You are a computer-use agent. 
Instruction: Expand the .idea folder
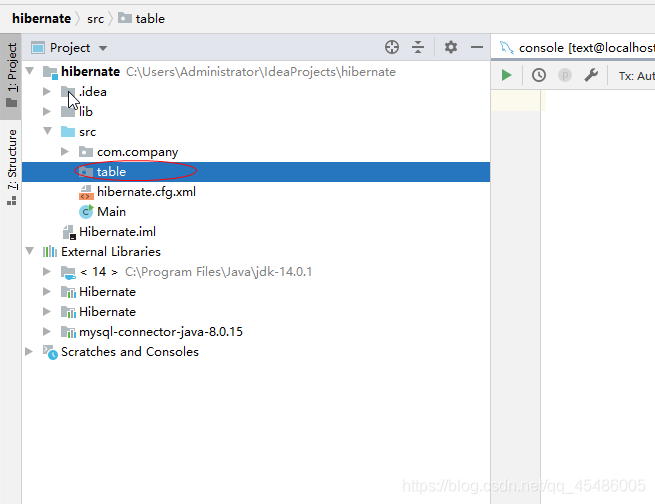[47, 91]
